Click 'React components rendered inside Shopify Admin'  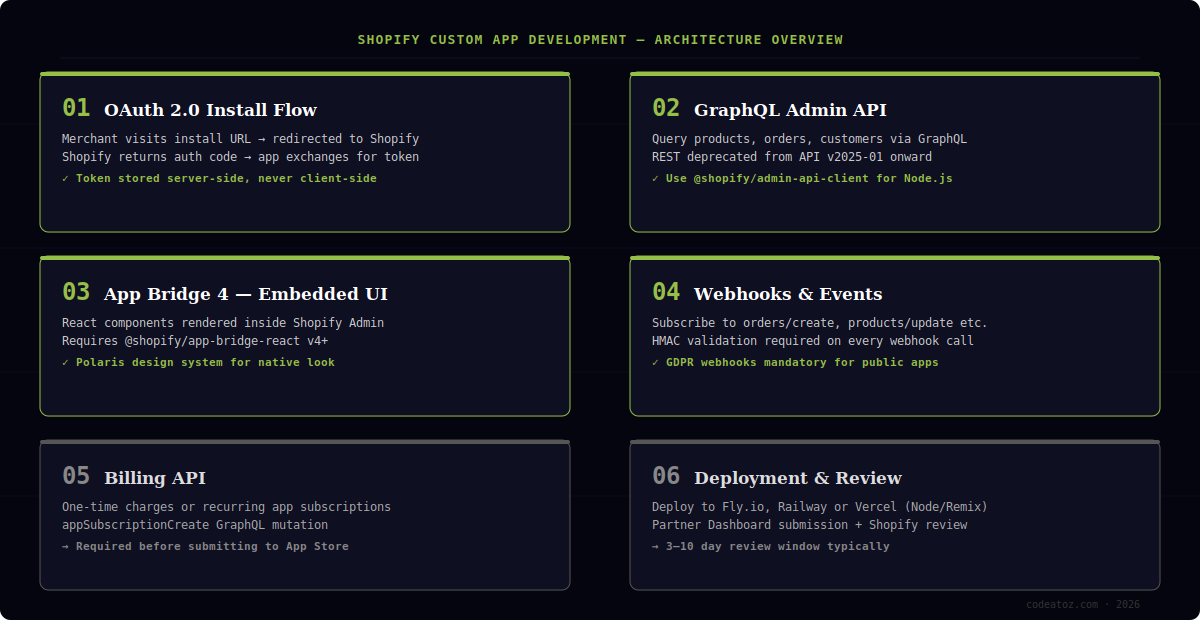(223, 323)
